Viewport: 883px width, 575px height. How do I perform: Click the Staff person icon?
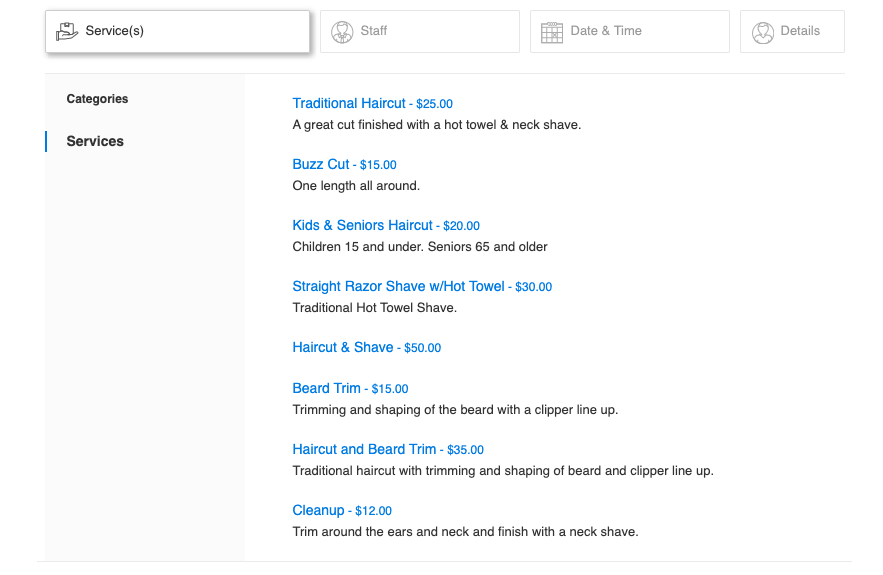342,31
